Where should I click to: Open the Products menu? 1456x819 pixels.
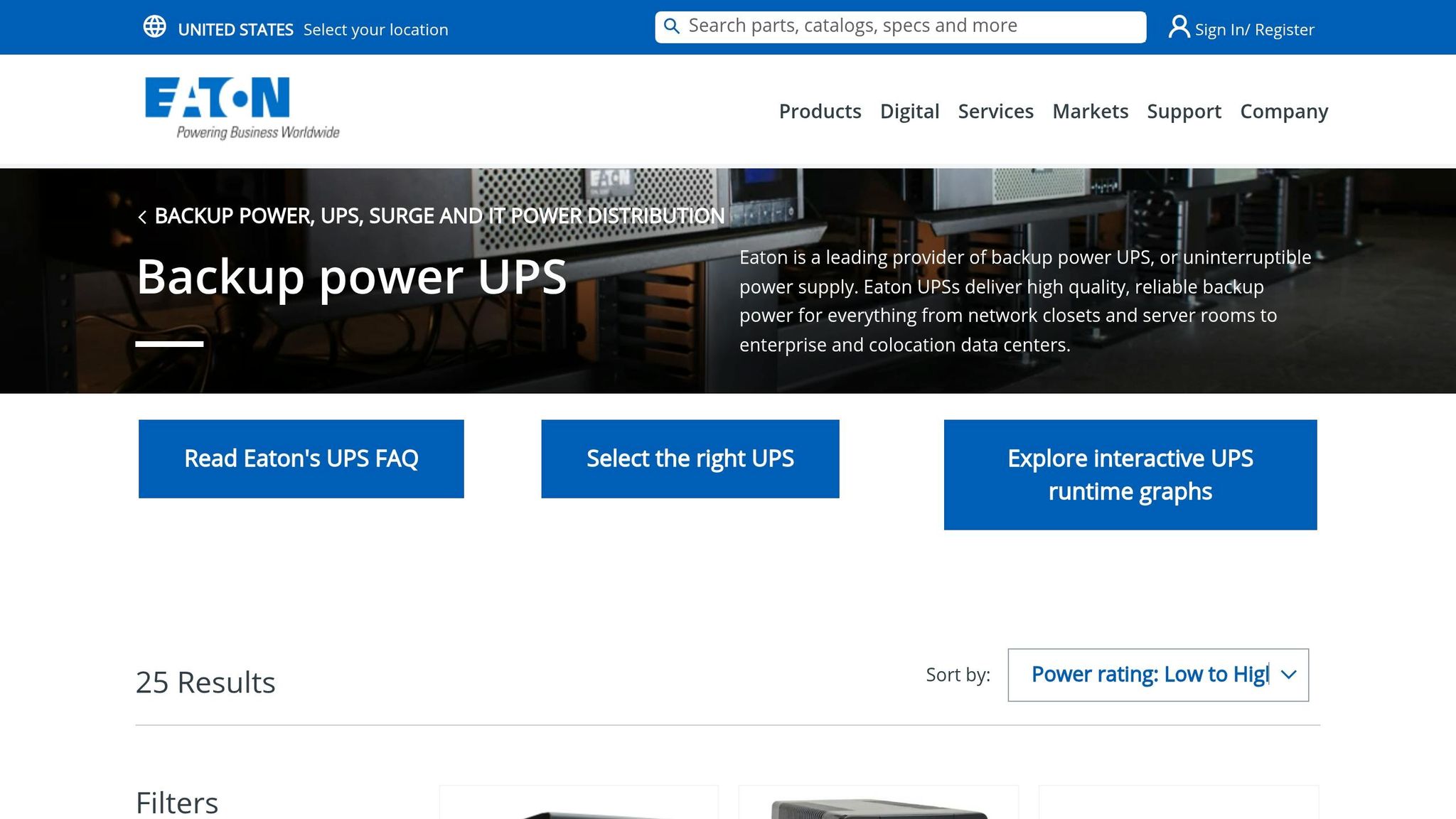pos(820,112)
